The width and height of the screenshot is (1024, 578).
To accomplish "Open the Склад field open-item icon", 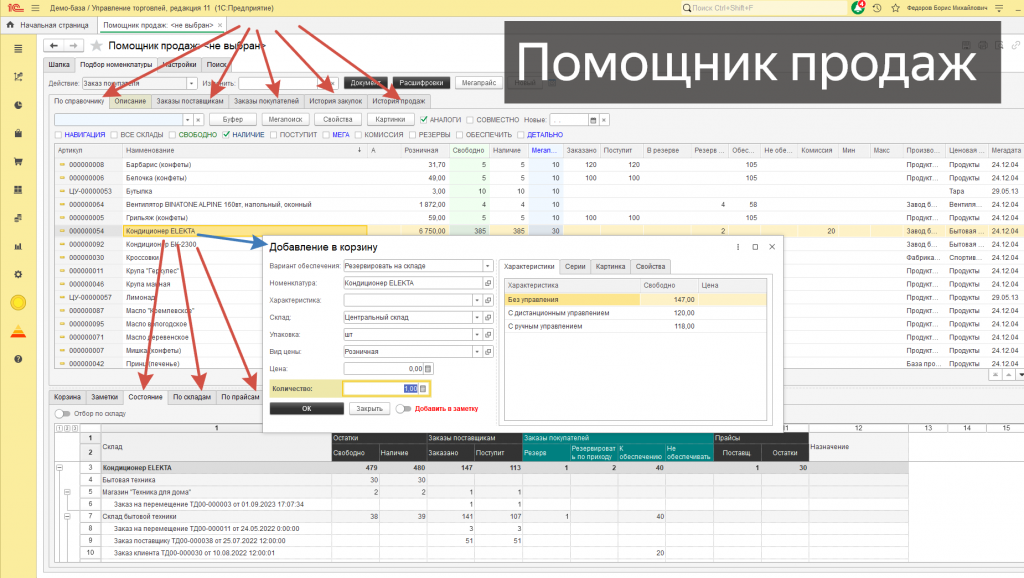I will (488, 317).
